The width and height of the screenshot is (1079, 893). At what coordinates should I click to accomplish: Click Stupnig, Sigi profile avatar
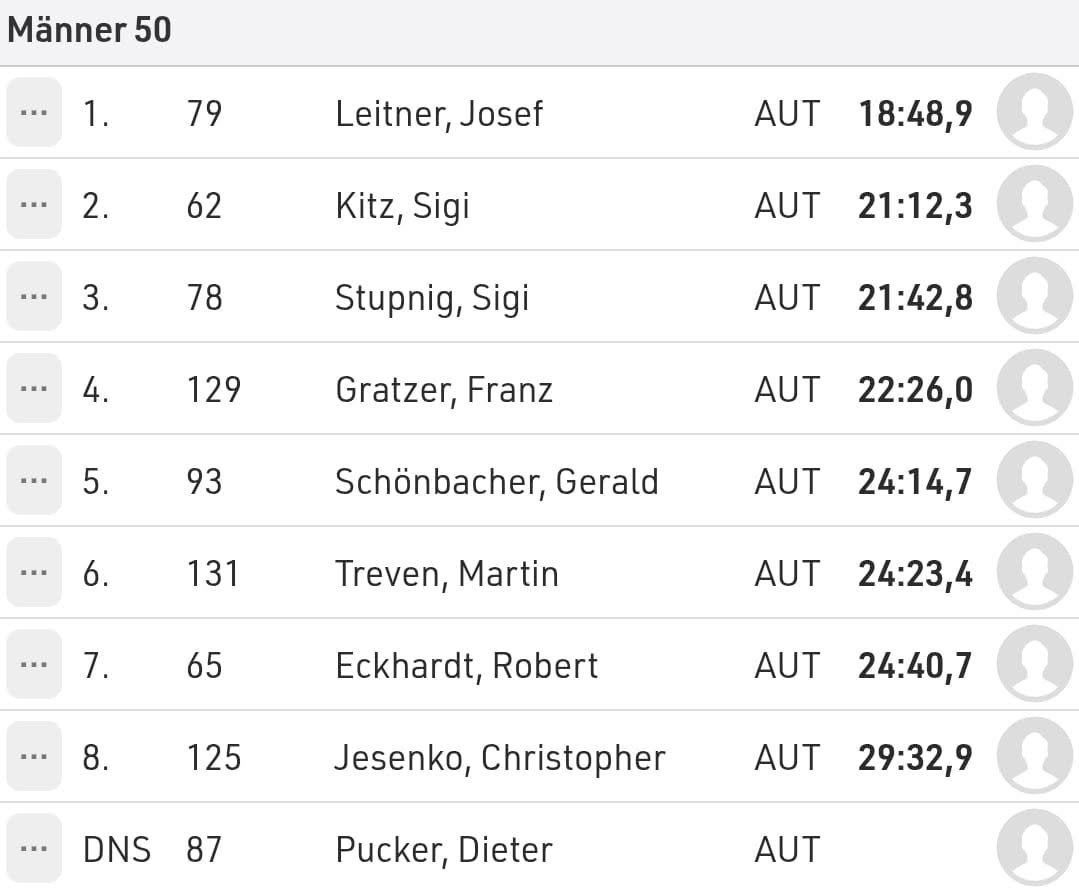[1035, 296]
